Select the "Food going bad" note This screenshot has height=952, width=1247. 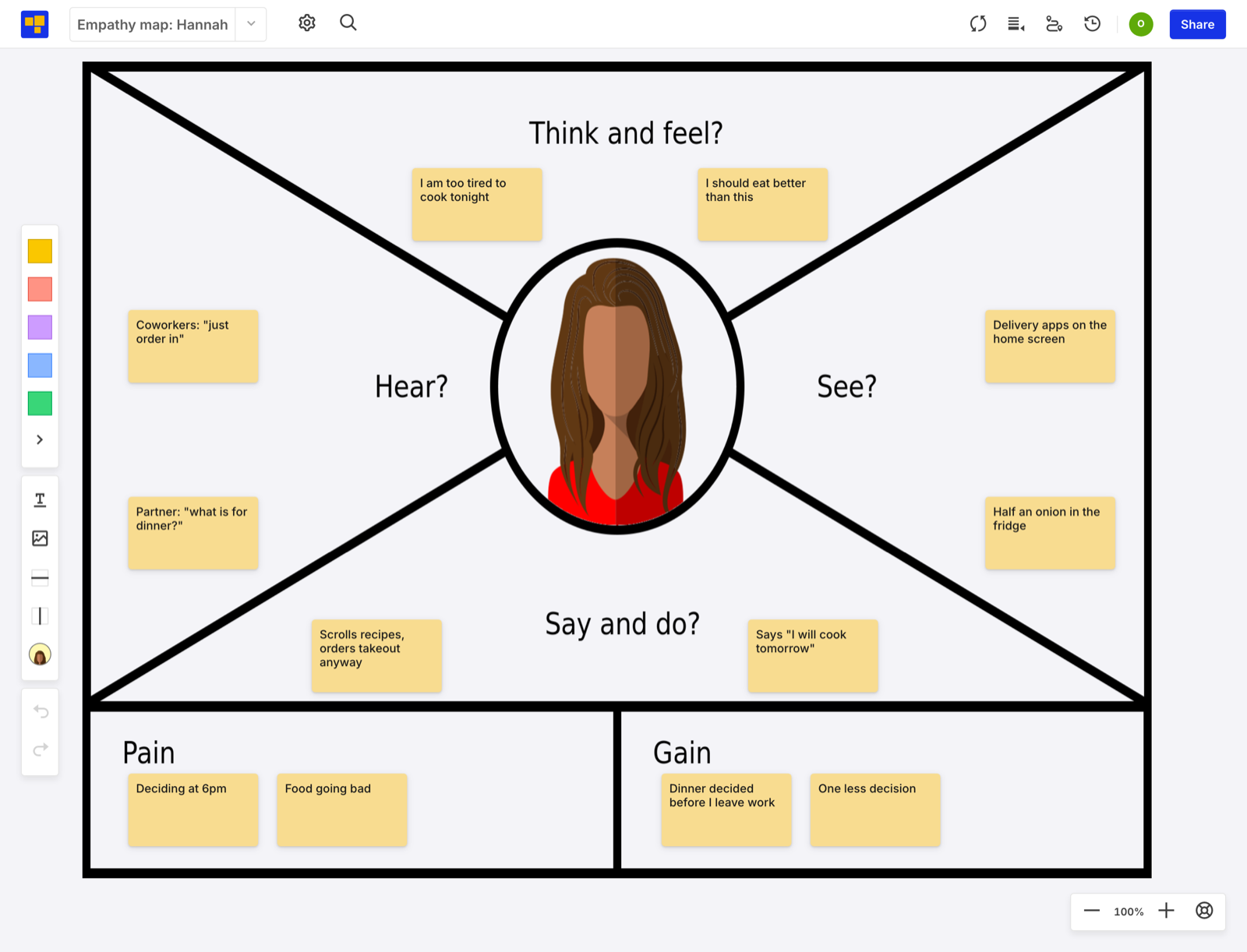(x=342, y=809)
